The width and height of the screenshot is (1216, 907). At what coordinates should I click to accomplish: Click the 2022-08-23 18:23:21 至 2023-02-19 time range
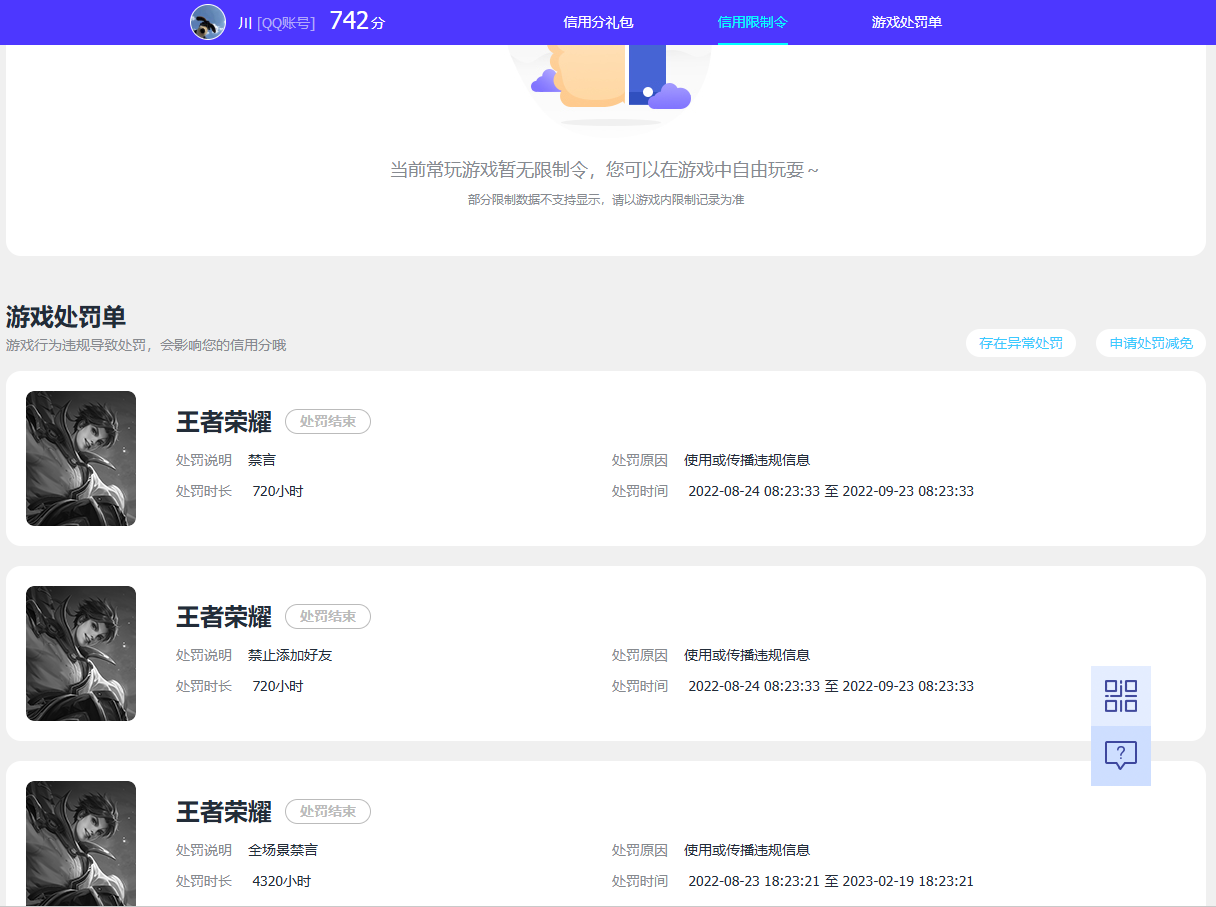pos(831,881)
